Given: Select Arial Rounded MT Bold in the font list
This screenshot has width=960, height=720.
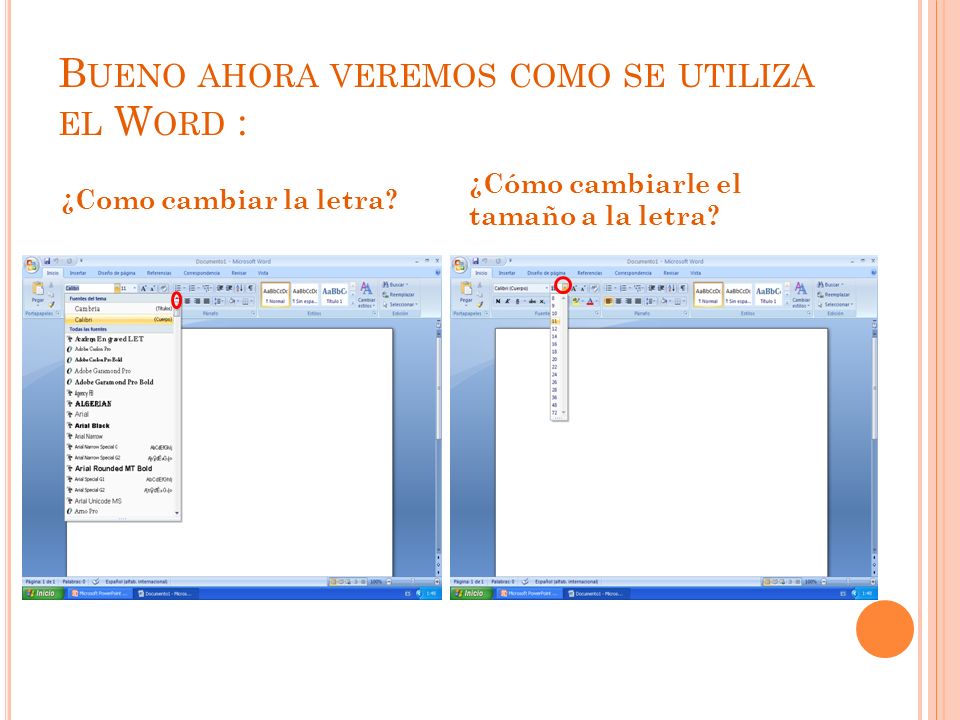Looking at the screenshot, I should (121, 468).
